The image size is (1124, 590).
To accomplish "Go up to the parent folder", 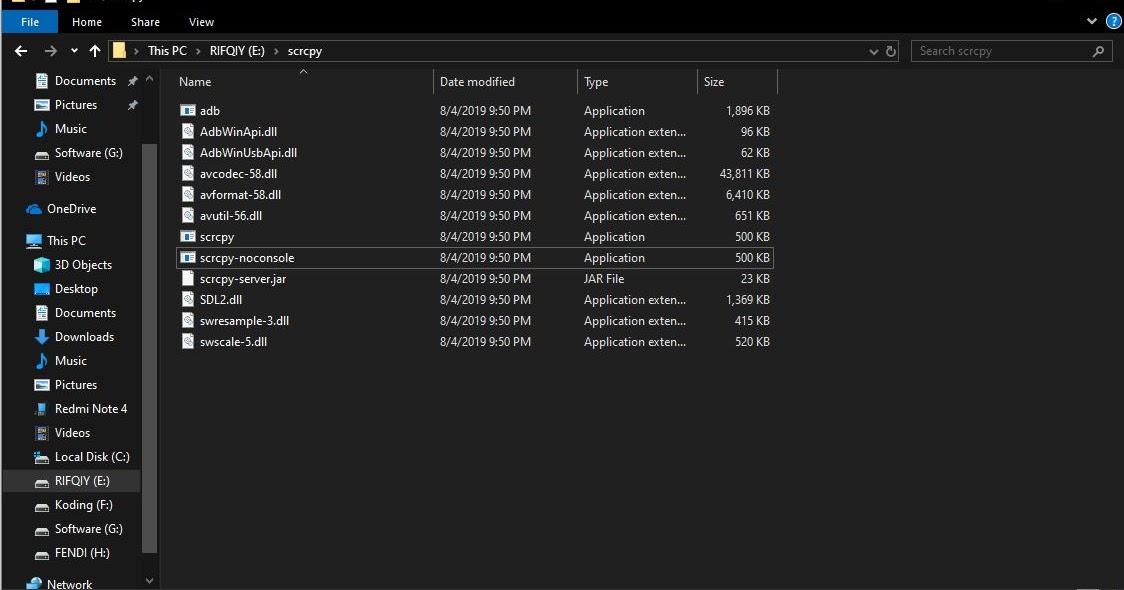I will (95, 51).
